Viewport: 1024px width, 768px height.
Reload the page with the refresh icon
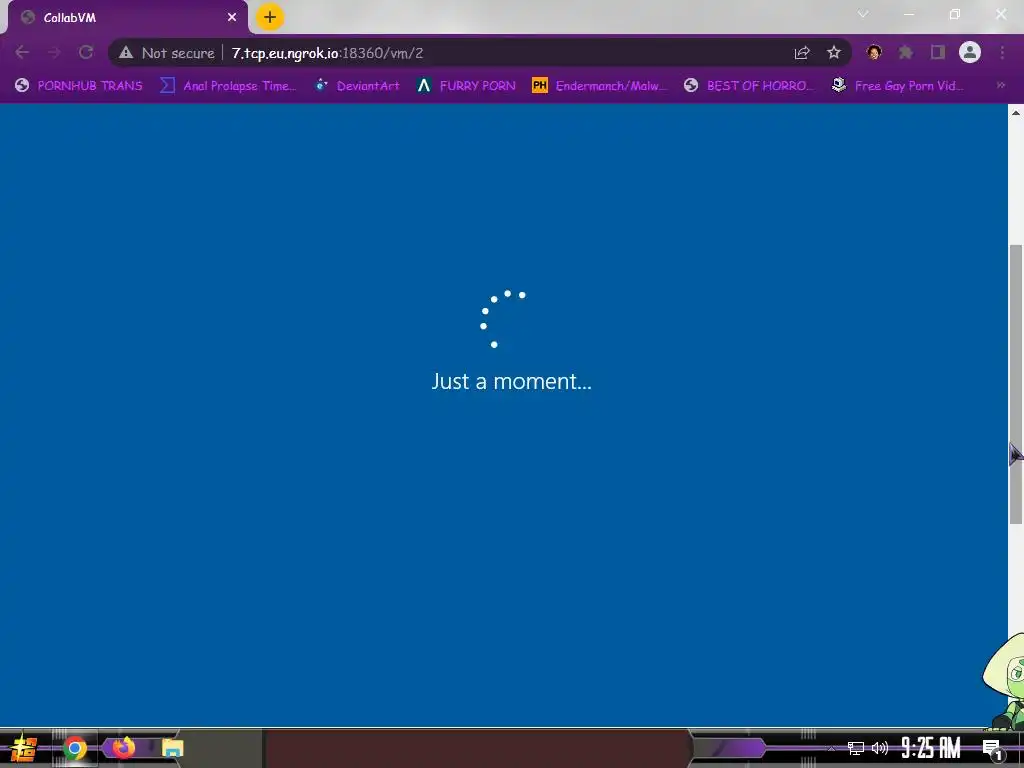pos(86,52)
